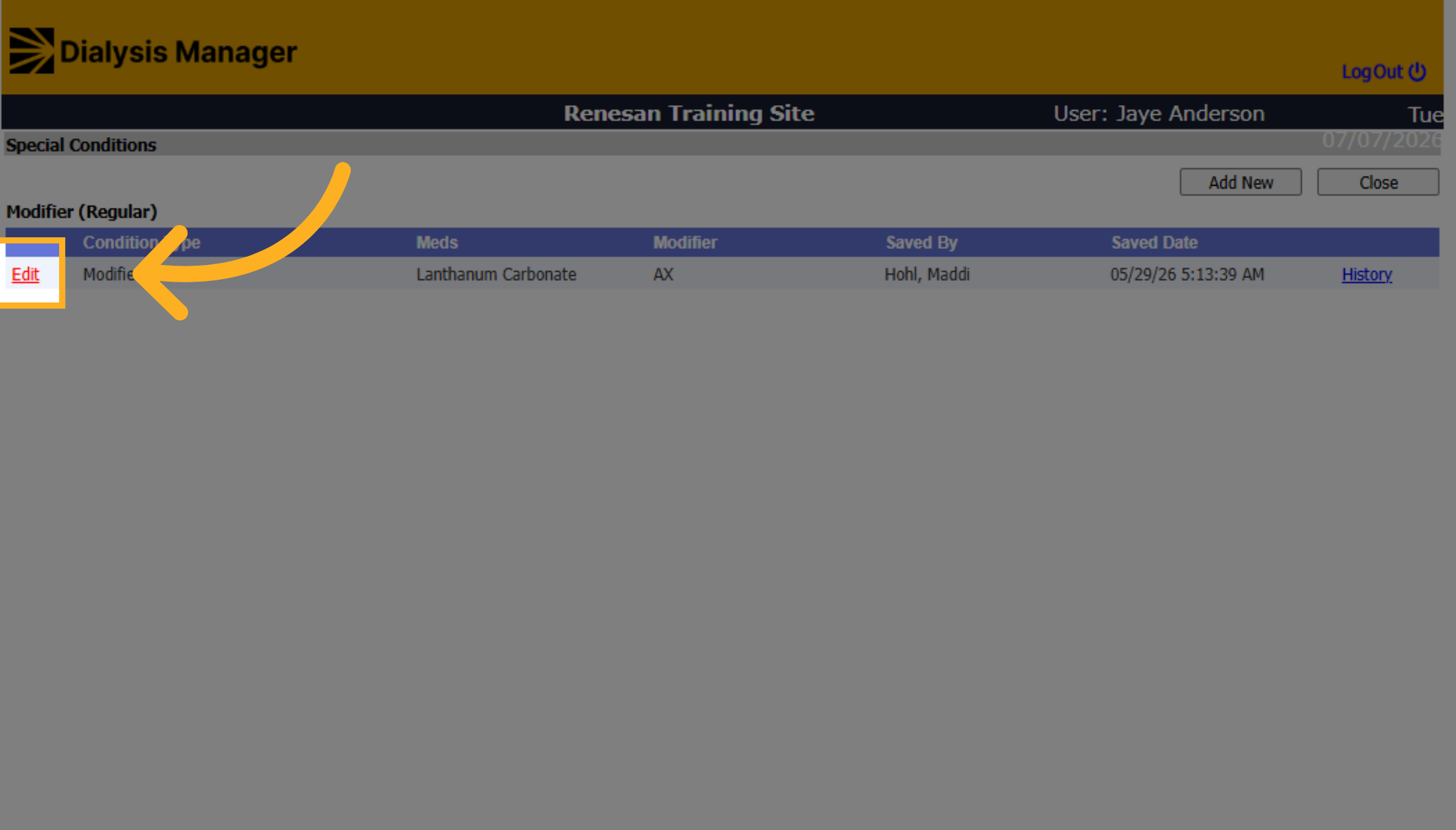The width and height of the screenshot is (1456, 830).
Task: Click the Log Out link text
Action: click(x=1372, y=72)
